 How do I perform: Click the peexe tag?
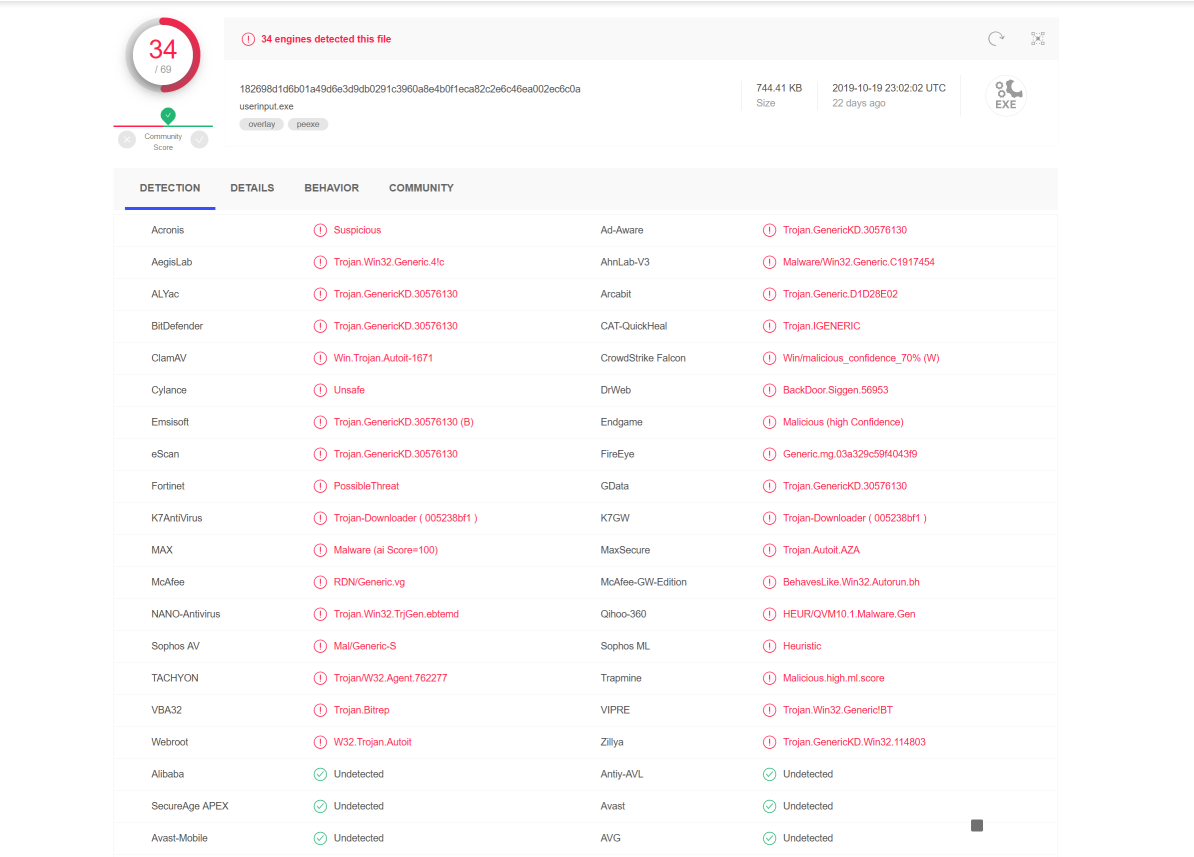(x=308, y=124)
